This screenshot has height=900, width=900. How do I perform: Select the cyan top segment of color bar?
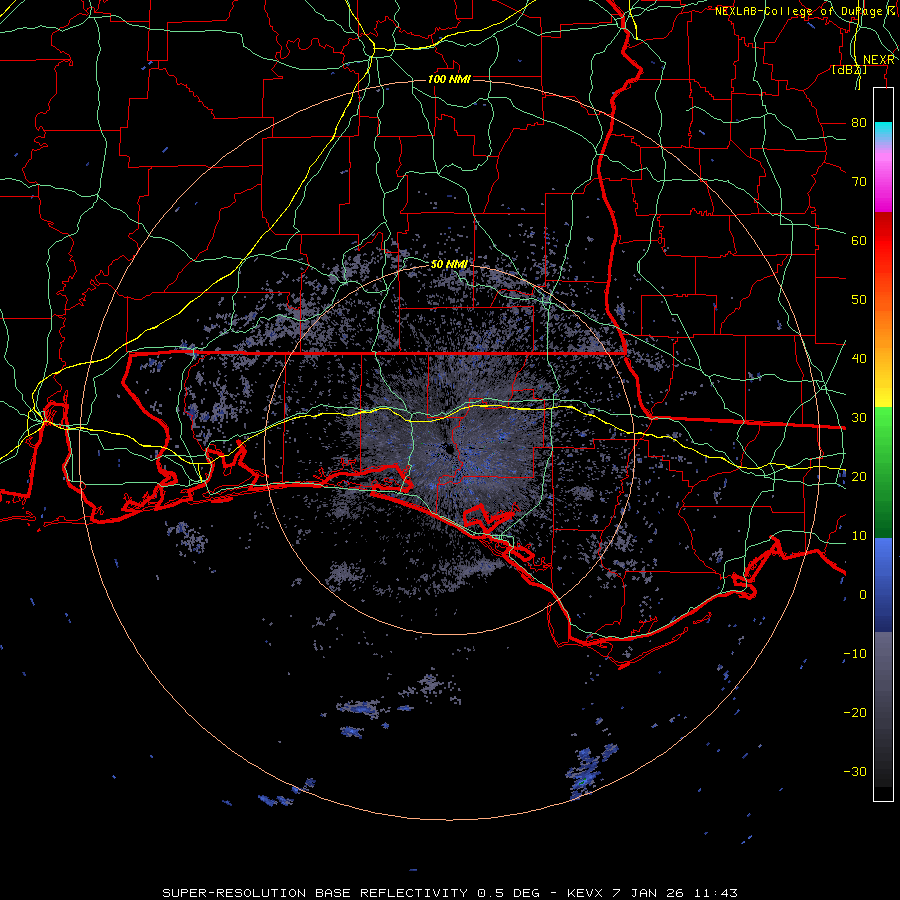tap(883, 132)
